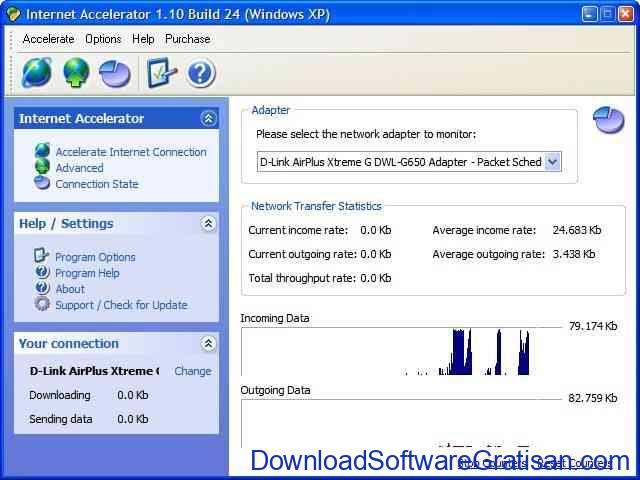
Task: Open the About link
Action: pyautogui.click(x=70, y=289)
